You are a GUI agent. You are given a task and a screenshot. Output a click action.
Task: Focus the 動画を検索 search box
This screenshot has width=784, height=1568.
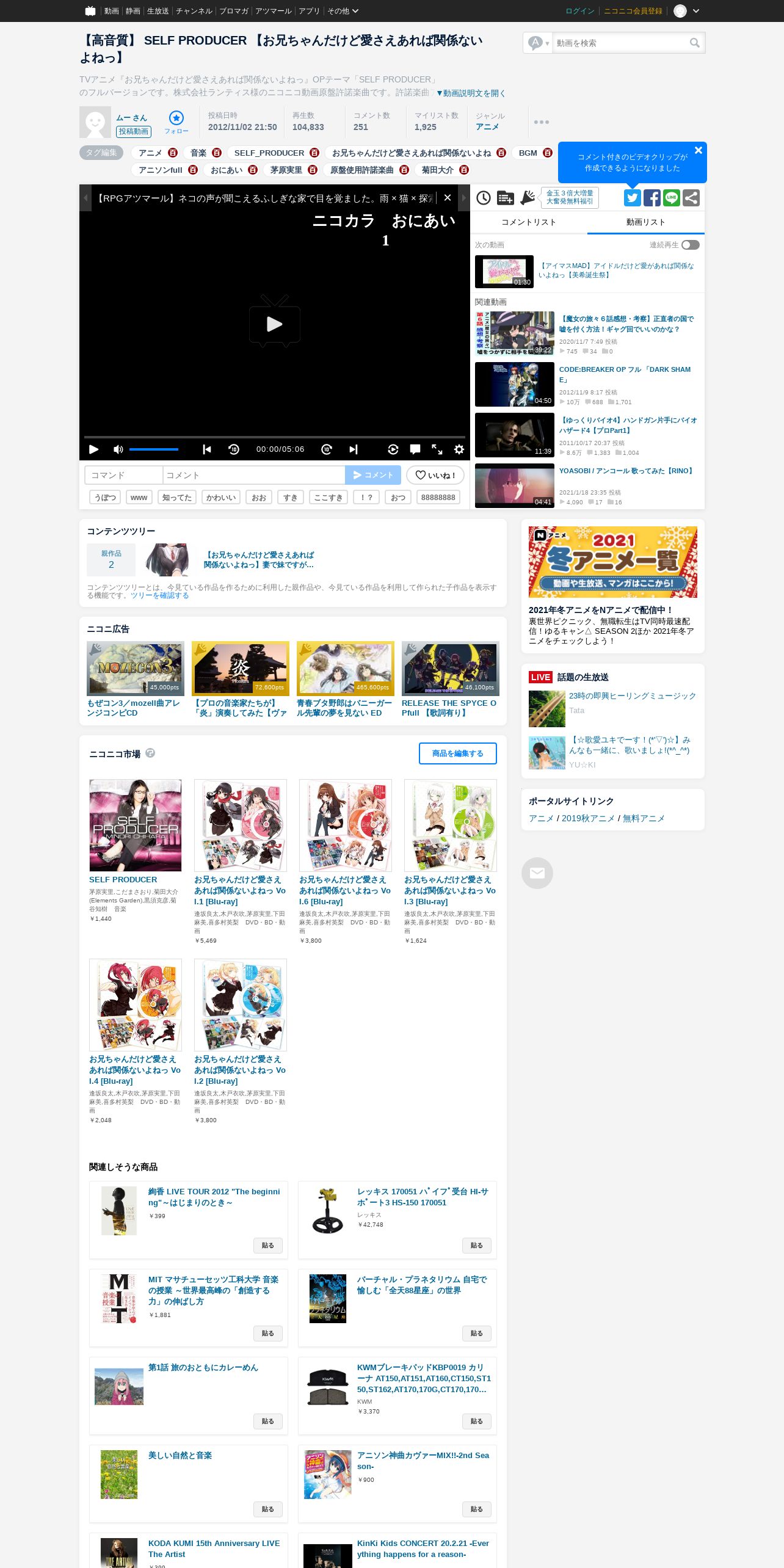pyautogui.click(x=620, y=43)
